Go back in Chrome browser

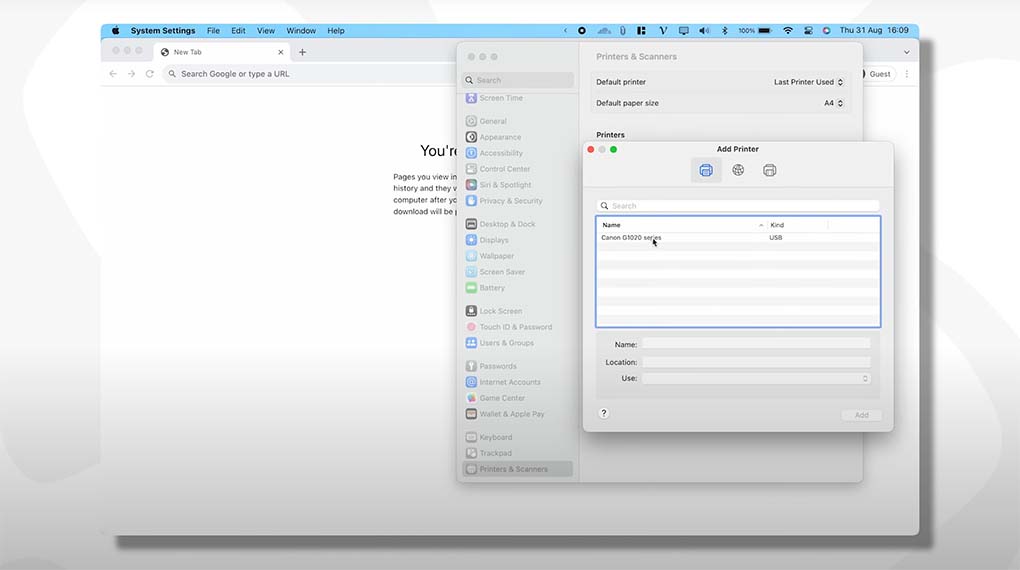point(113,74)
